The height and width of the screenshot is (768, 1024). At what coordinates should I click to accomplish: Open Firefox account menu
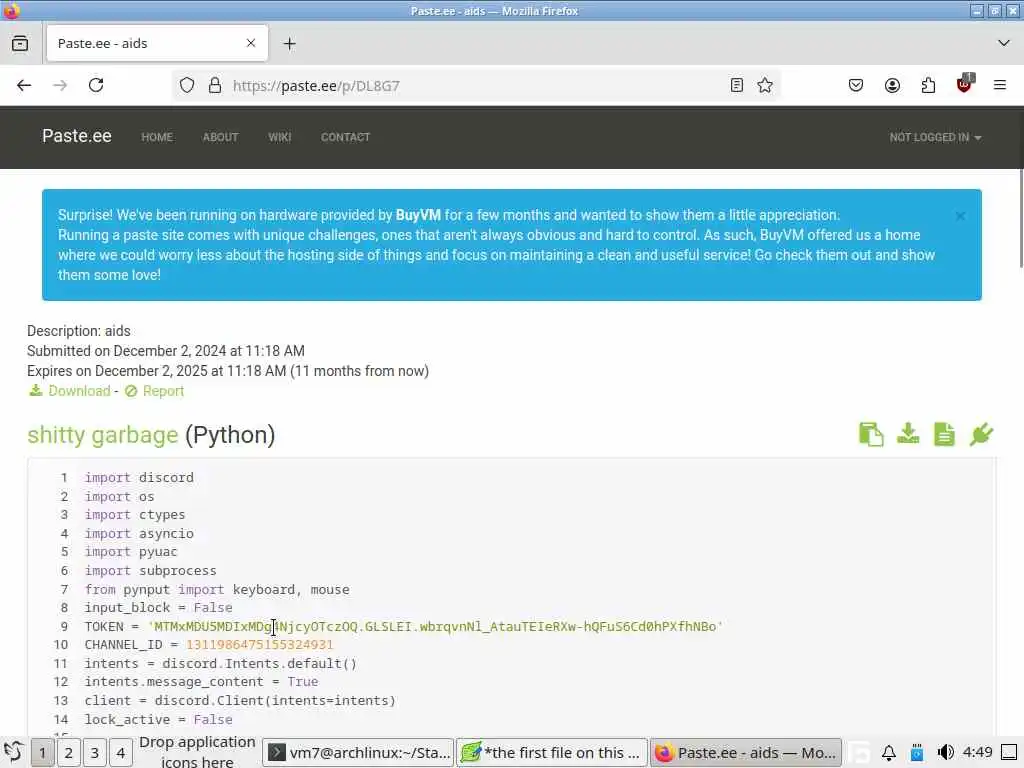(892, 86)
